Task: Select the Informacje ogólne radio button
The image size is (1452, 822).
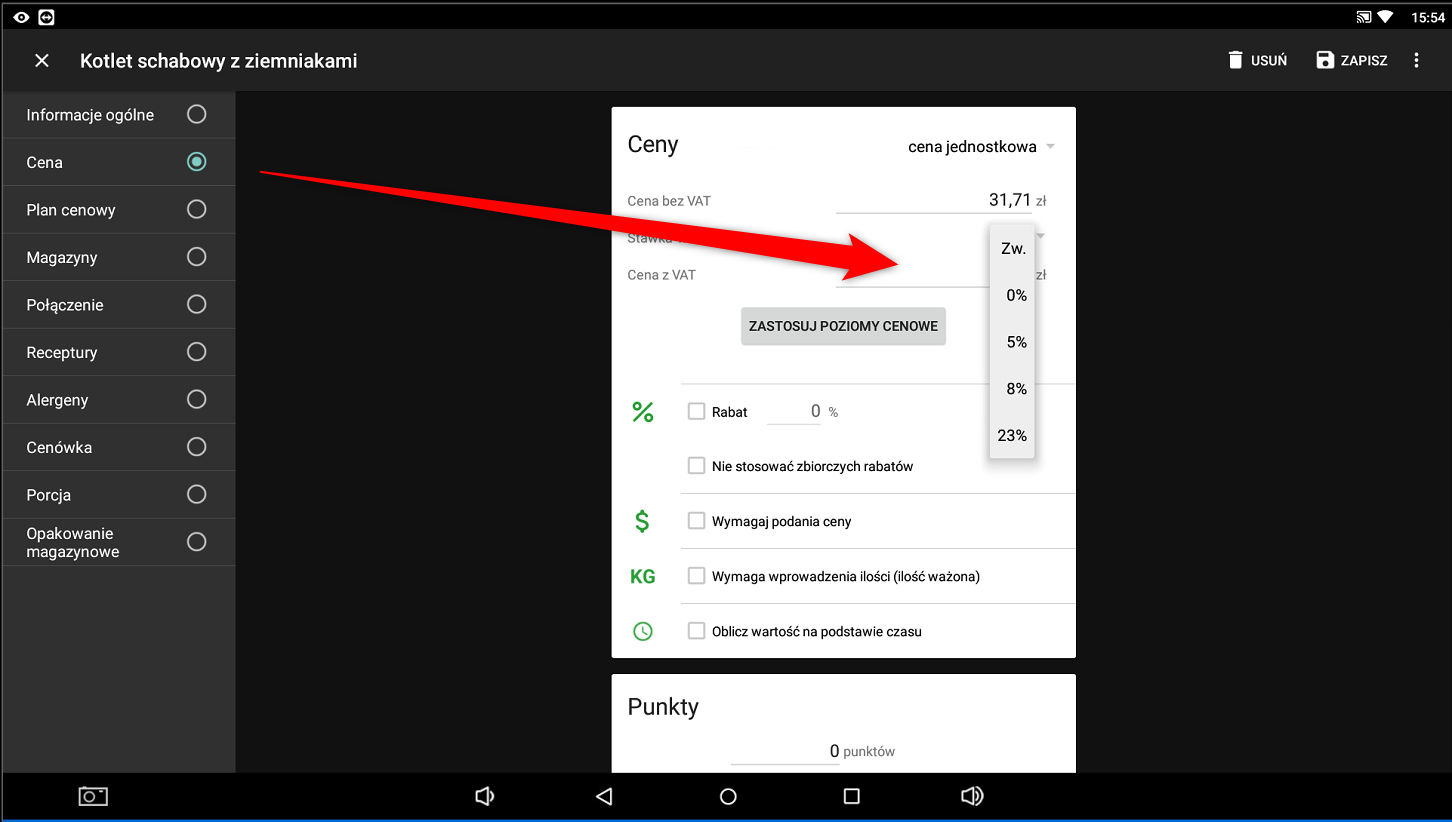Action: (x=197, y=114)
